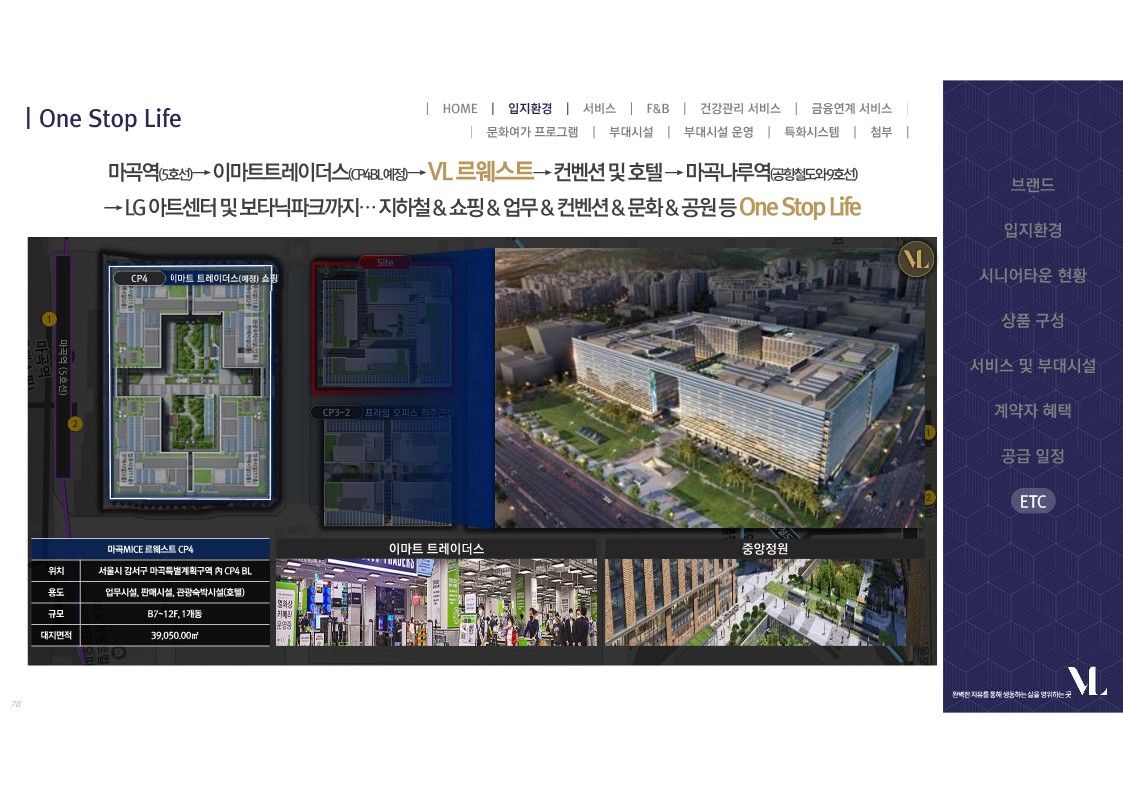The image size is (1123, 794).
Task: Click yellow exit marker 1 near 마곡역
Action: coord(49,319)
